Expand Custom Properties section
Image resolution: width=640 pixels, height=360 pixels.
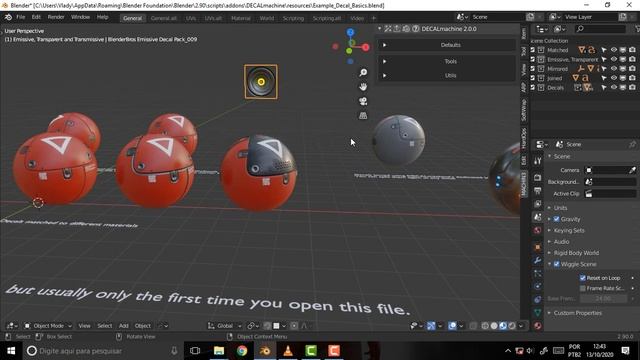coord(577,313)
